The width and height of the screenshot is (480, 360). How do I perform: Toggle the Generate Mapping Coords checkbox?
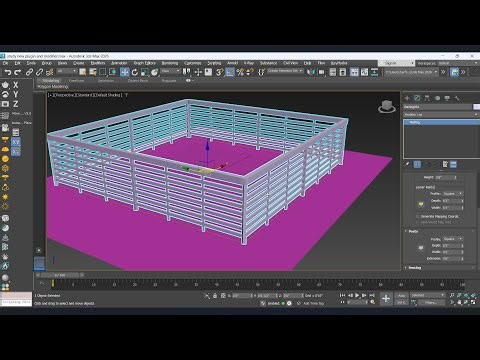click(417, 216)
